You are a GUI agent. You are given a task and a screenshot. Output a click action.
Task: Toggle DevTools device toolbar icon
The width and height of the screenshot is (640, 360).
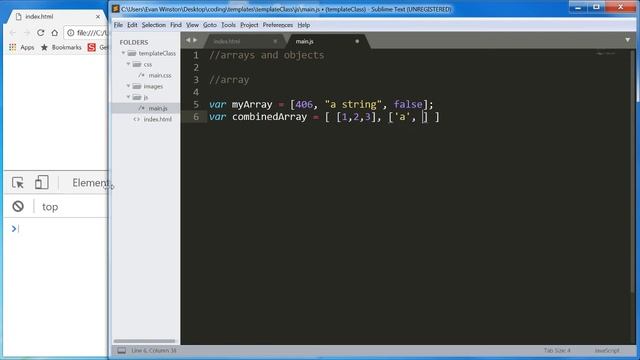point(41,182)
